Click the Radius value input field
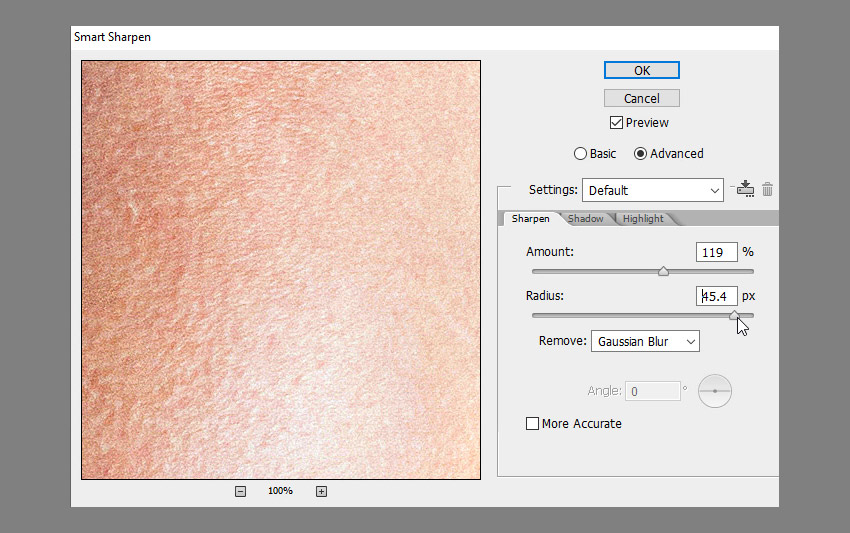This screenshot has height=533, width=850. 717,296
